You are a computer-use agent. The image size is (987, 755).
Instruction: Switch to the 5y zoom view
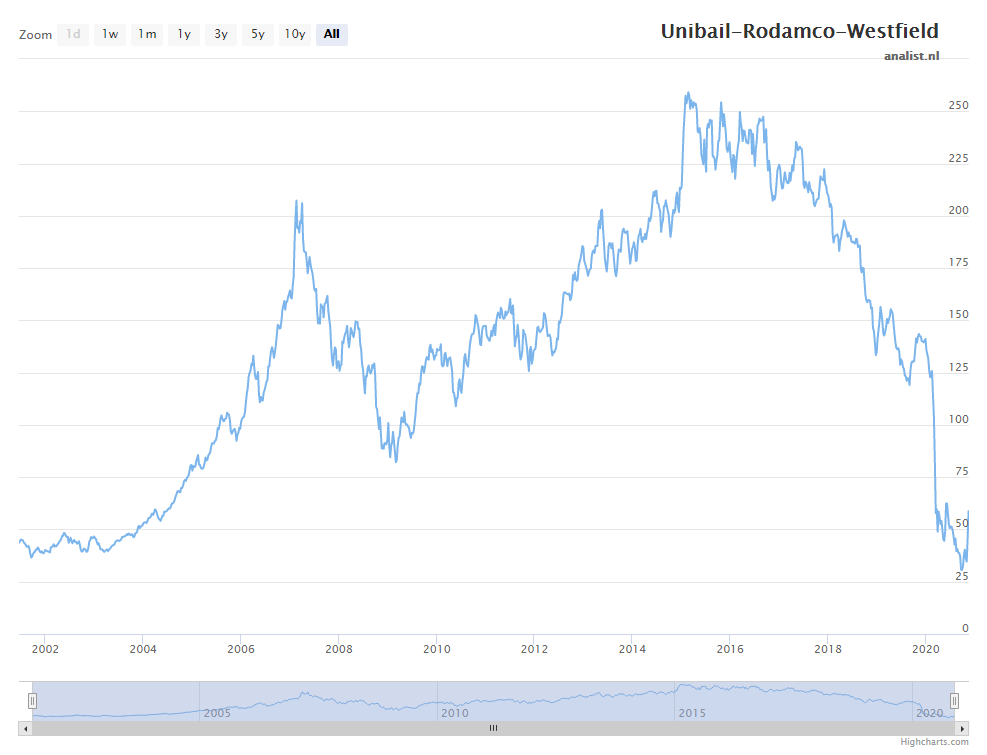258,34
